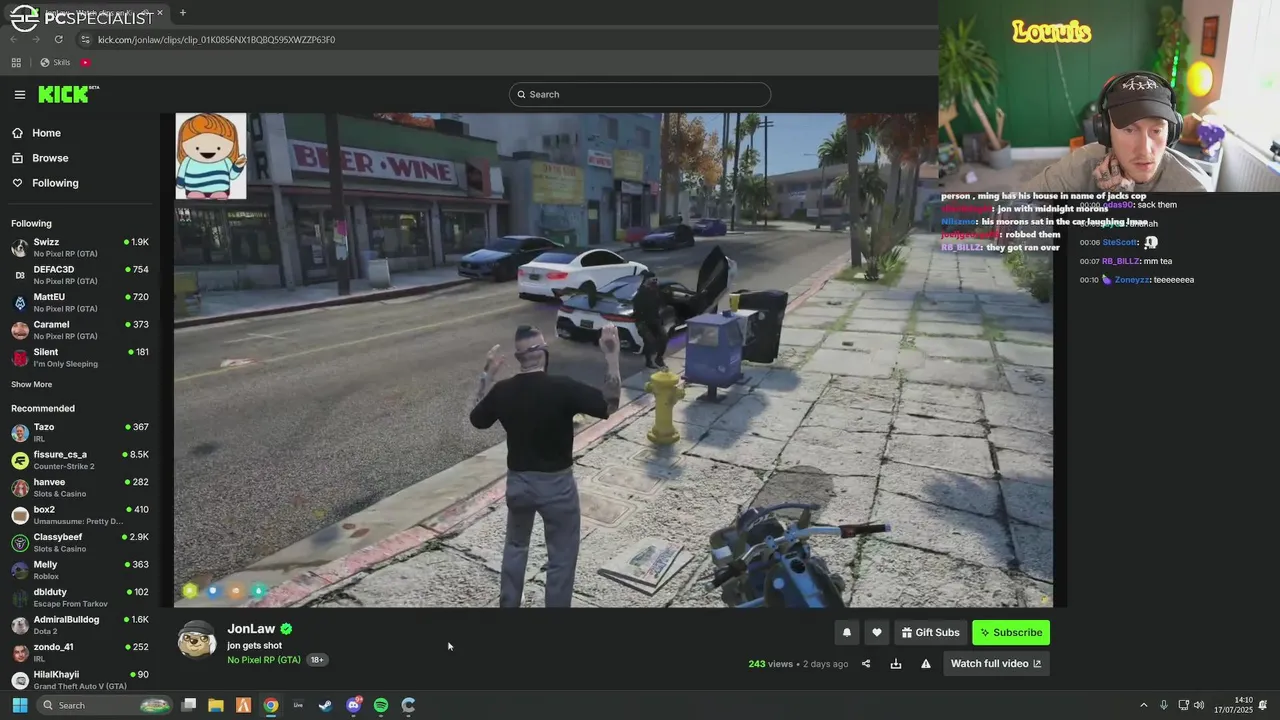Click the clock and date in the taskbar
This screenshot has width=1280, height=720.
tap(1233, 705)
